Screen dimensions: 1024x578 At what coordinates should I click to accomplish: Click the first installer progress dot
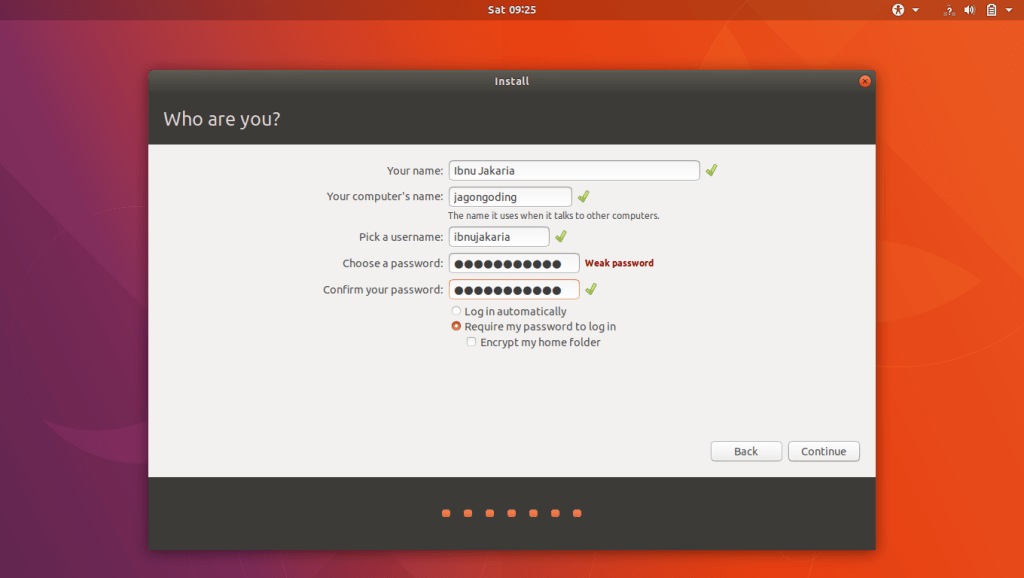pos(446,514)
